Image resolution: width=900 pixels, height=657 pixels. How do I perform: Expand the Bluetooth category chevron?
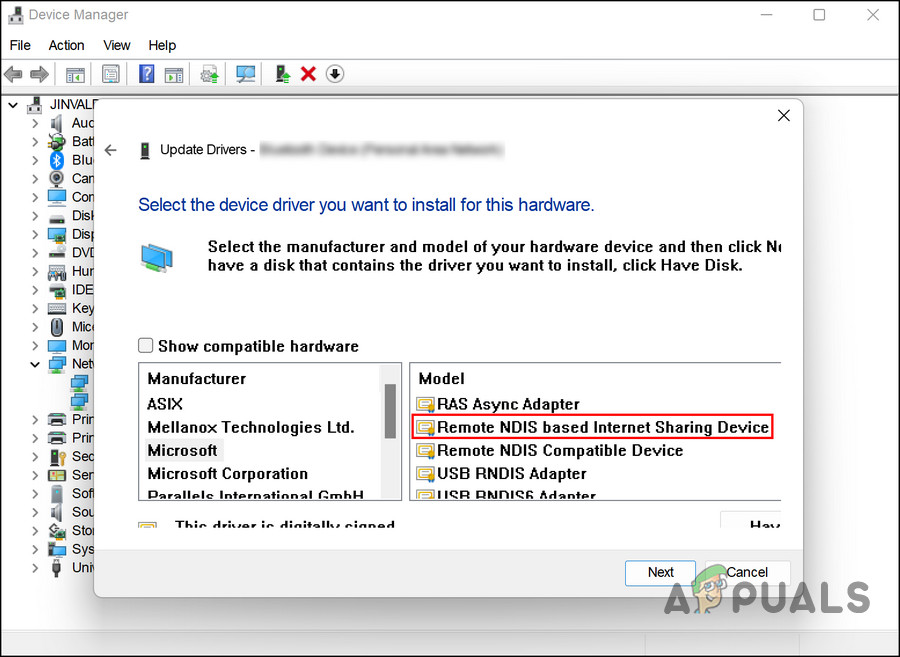(x=35, y=160)
